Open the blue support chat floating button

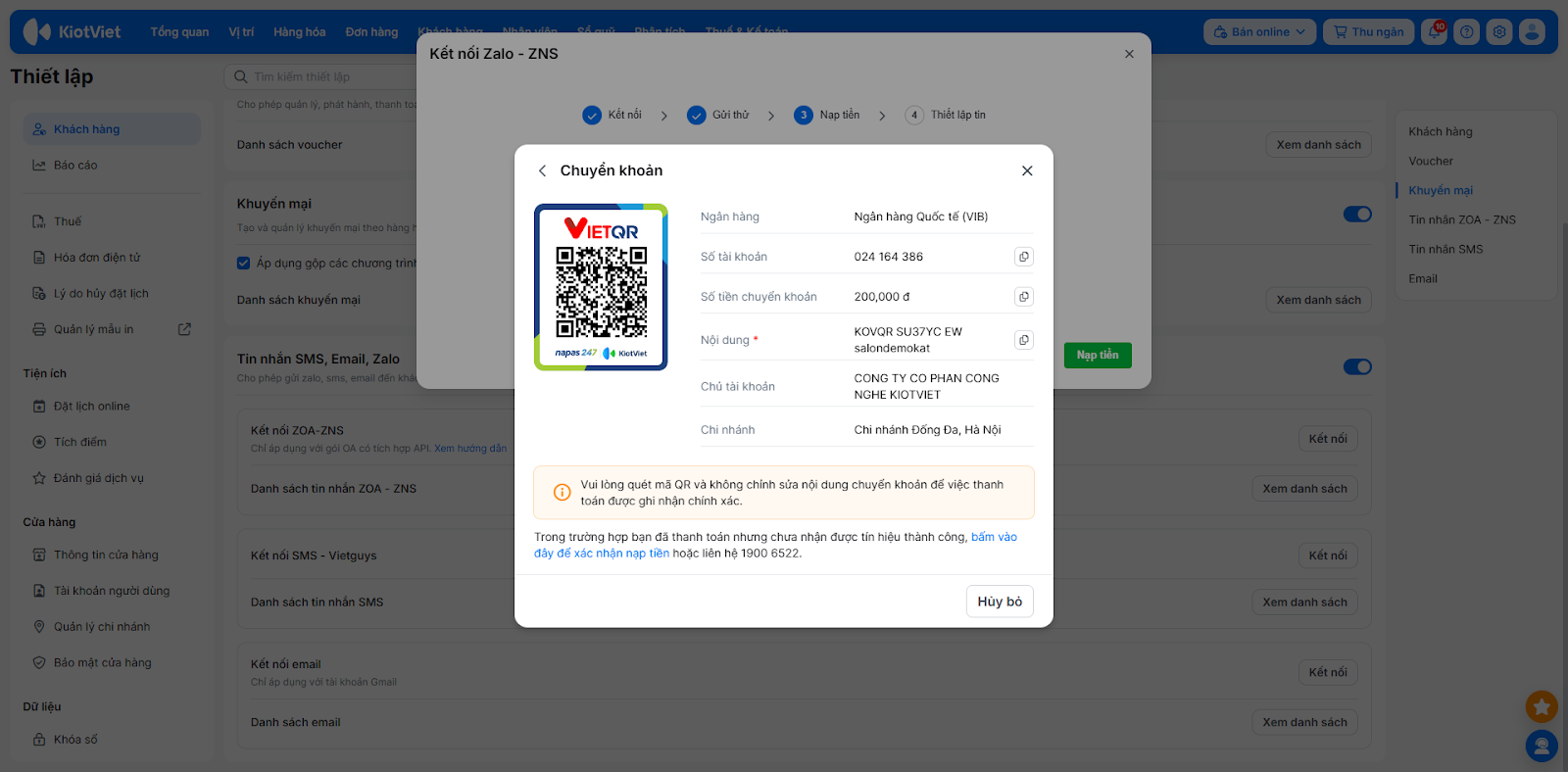coord(1542,746)
